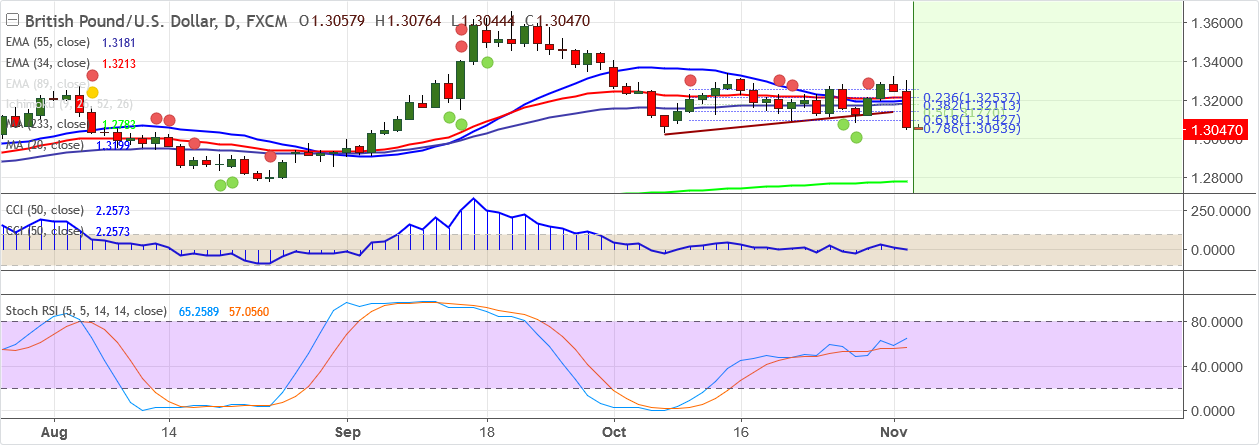This screenshot has height=445, width=1259.
Task: Click the Stoch RSI value 57.0560
Action: click(x=247, y=312)
